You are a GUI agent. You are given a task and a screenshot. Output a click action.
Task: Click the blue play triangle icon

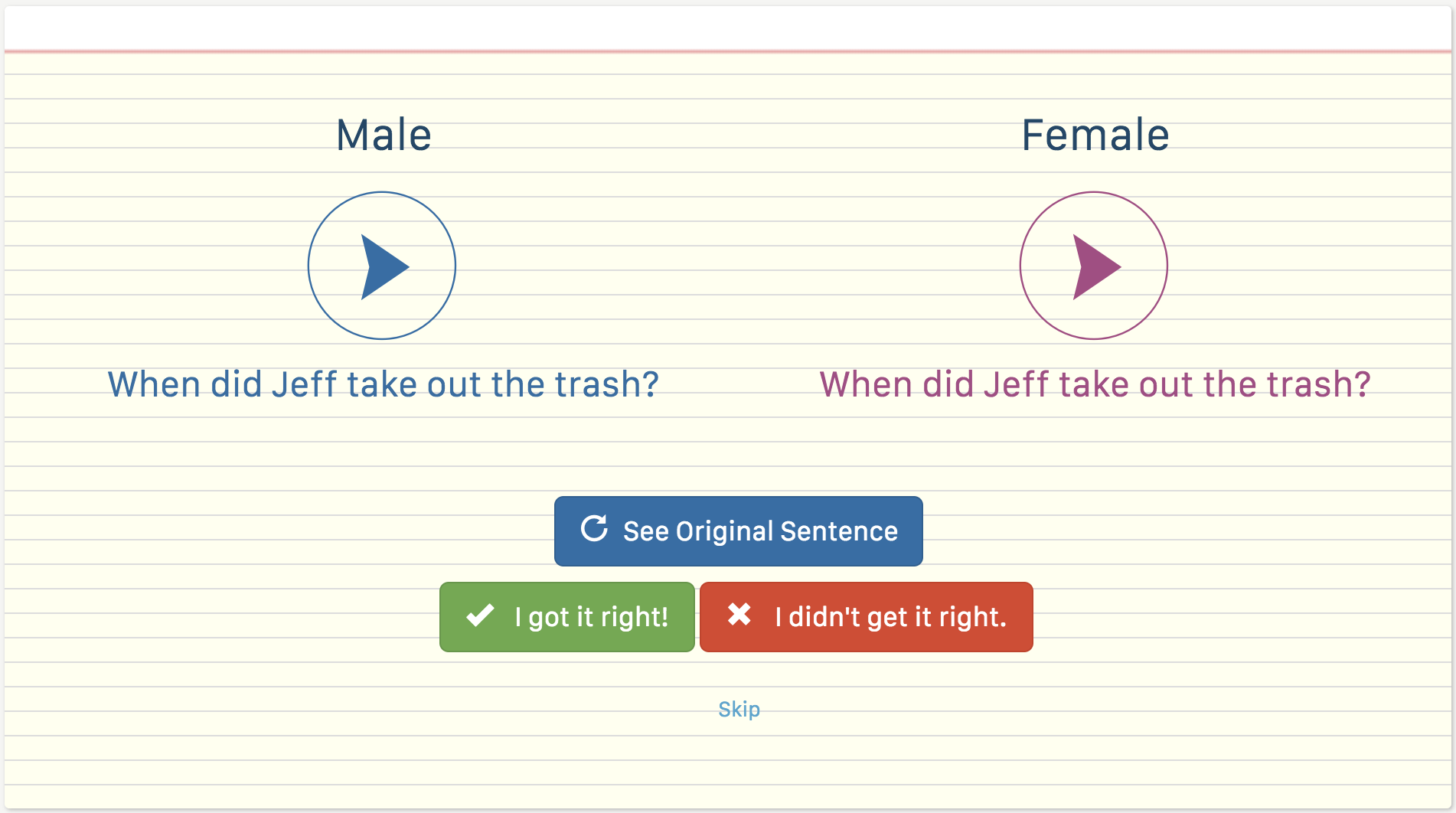click(x=384, y=266)
